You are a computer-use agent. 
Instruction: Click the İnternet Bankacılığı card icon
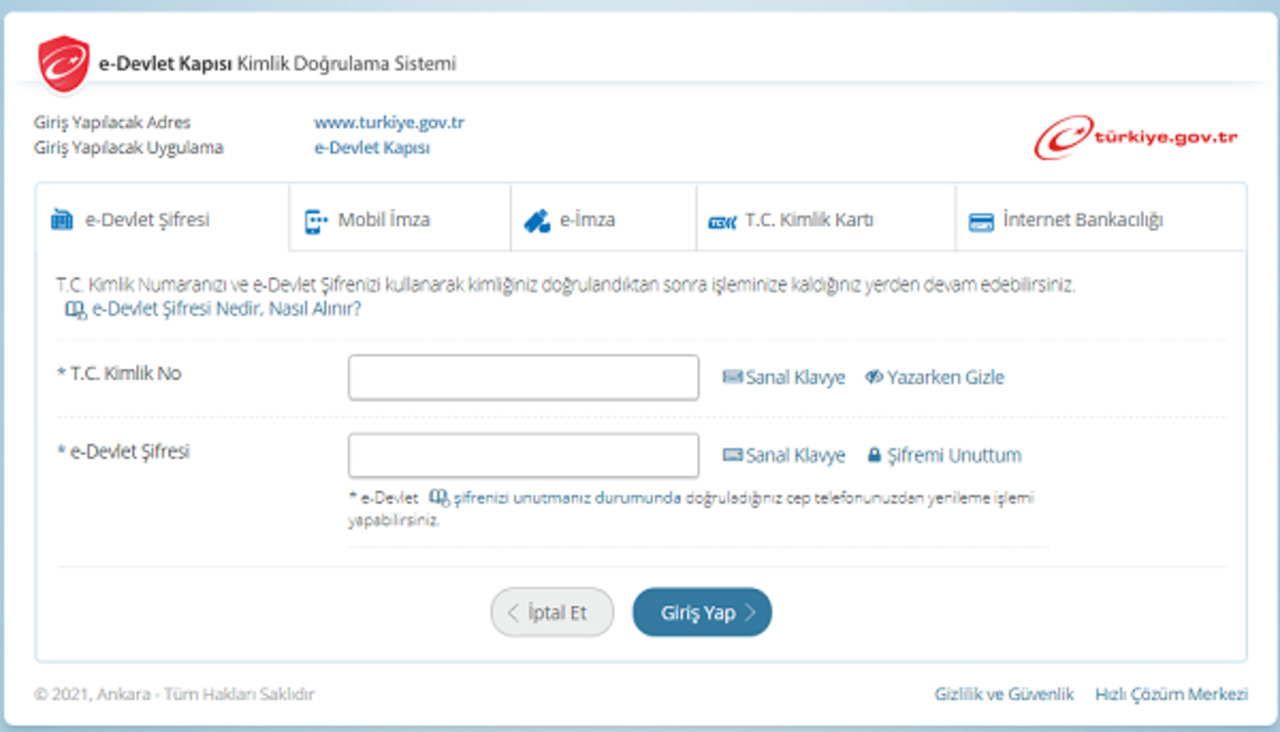981,222
